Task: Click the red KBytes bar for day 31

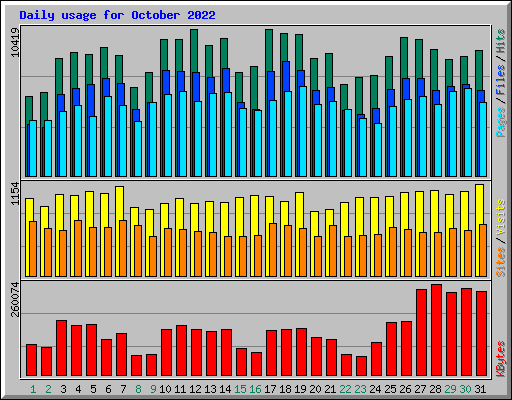Action: pyautogui.click(x=481, y=334)
